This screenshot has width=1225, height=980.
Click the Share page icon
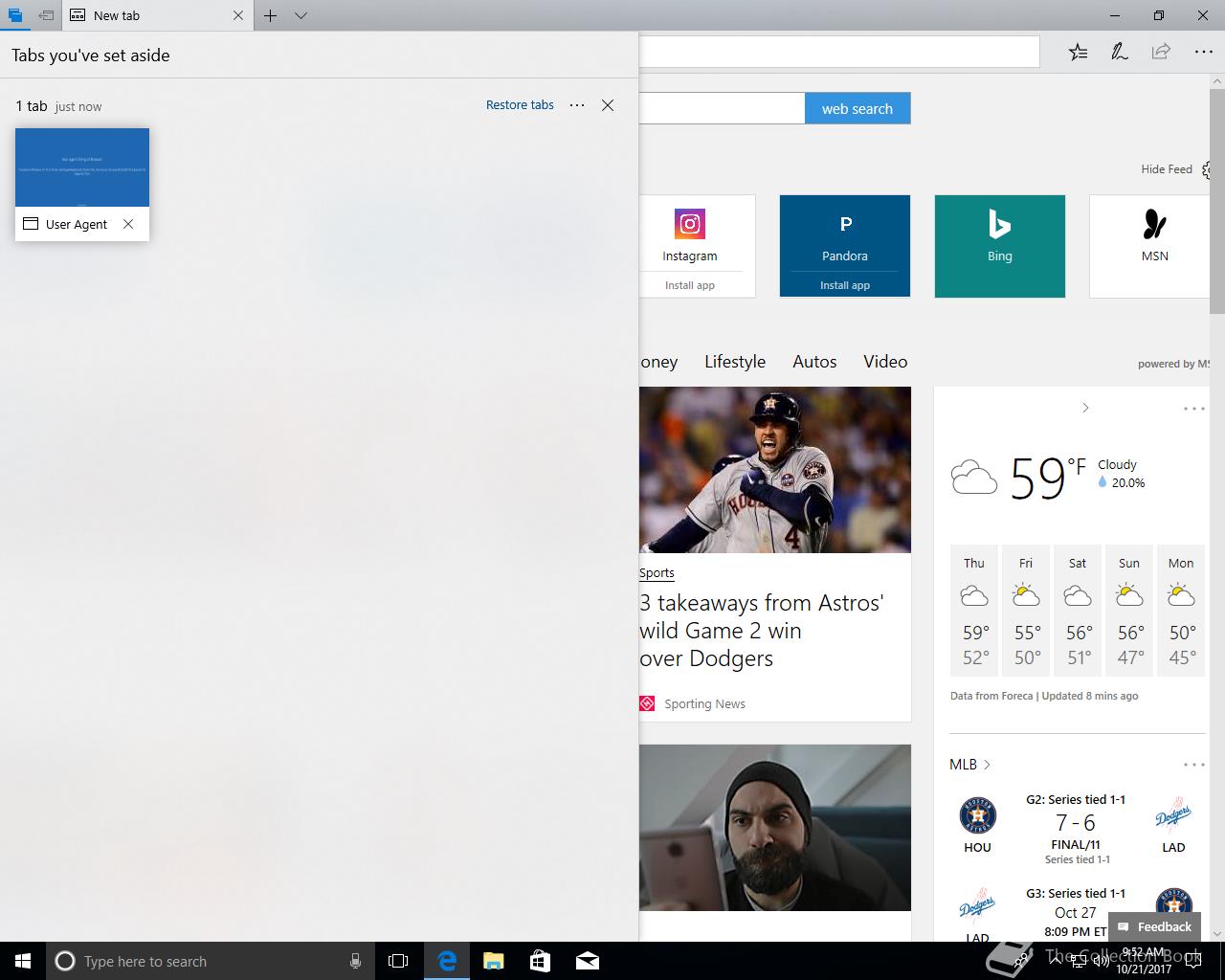[x=1161, y=52]
